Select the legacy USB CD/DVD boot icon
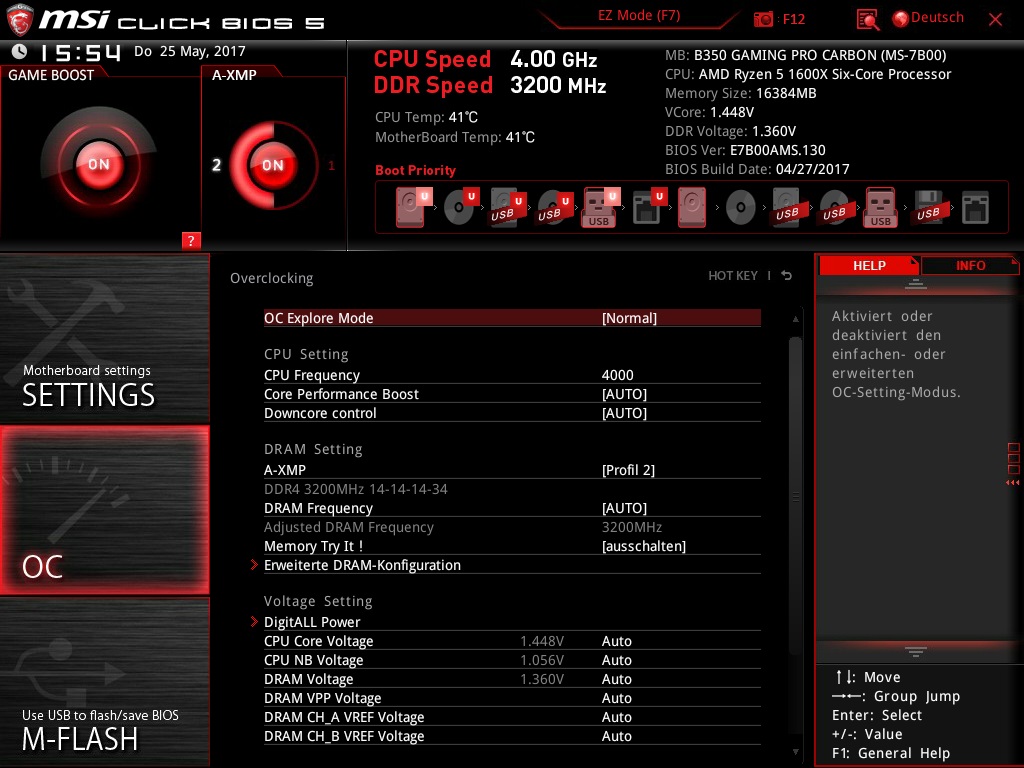This screenshot has width=1024, height=768. coord(835,208)
